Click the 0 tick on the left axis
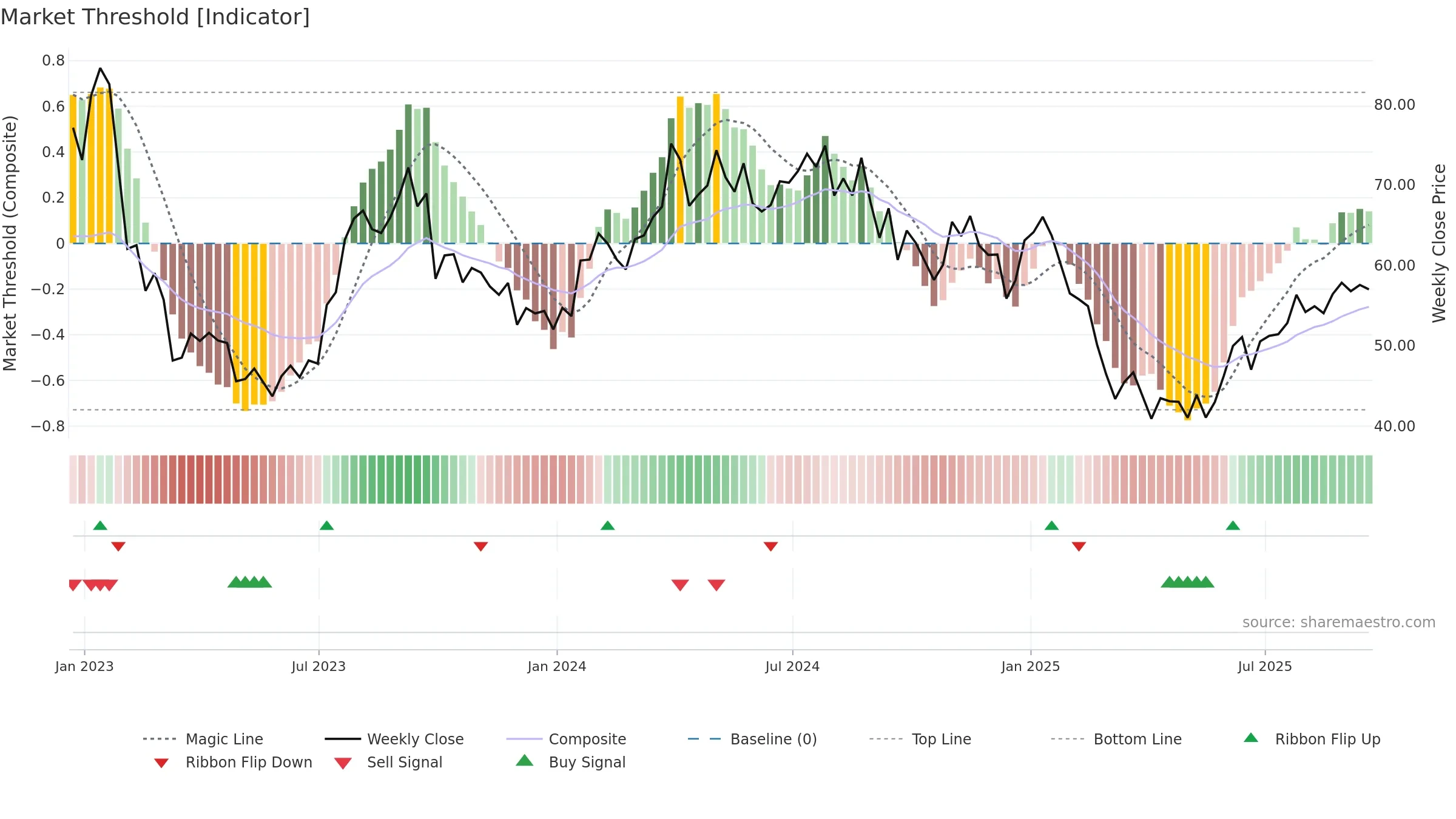1456x819 pixels. pos(60,243)
